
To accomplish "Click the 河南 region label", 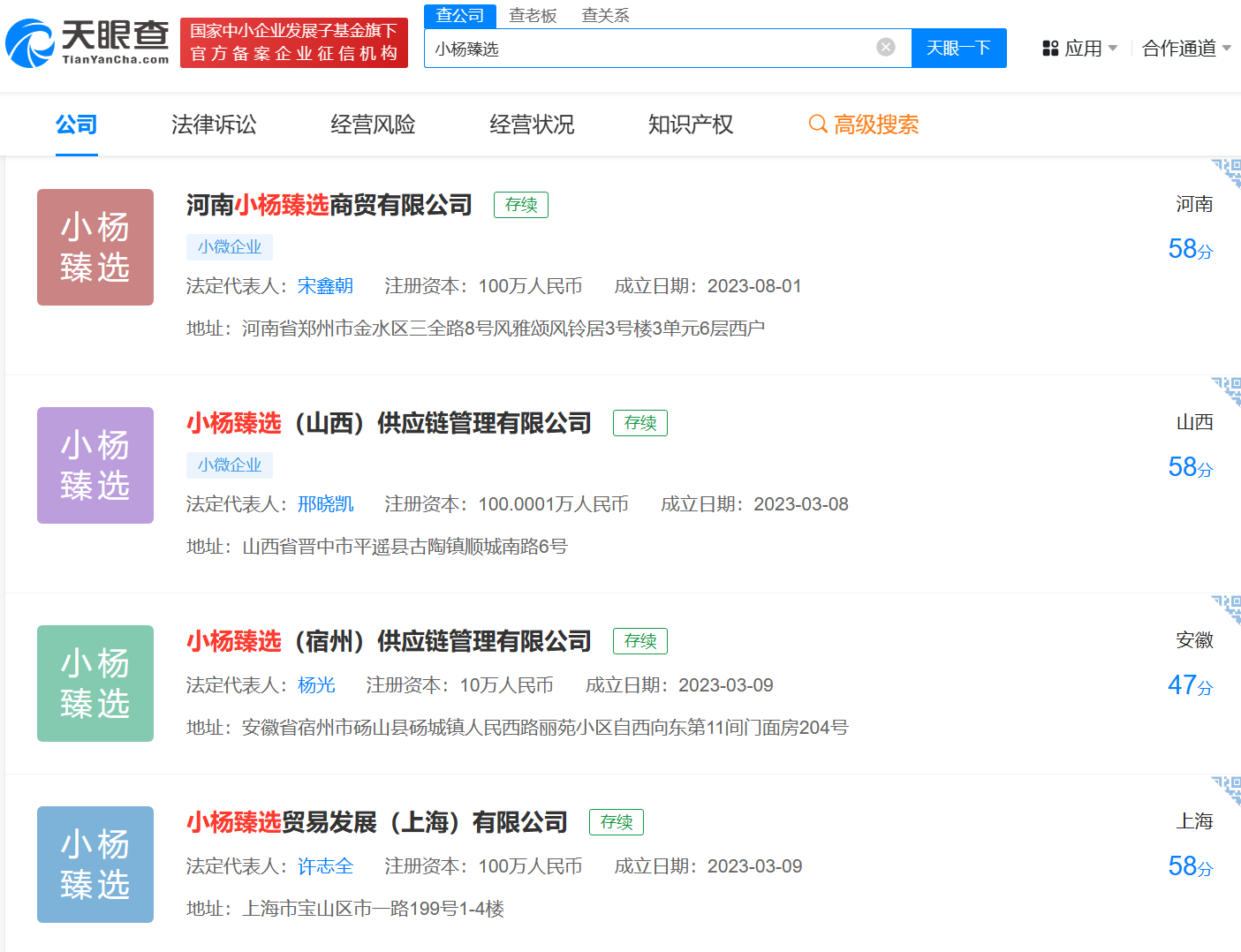I will coord(1194,204).
